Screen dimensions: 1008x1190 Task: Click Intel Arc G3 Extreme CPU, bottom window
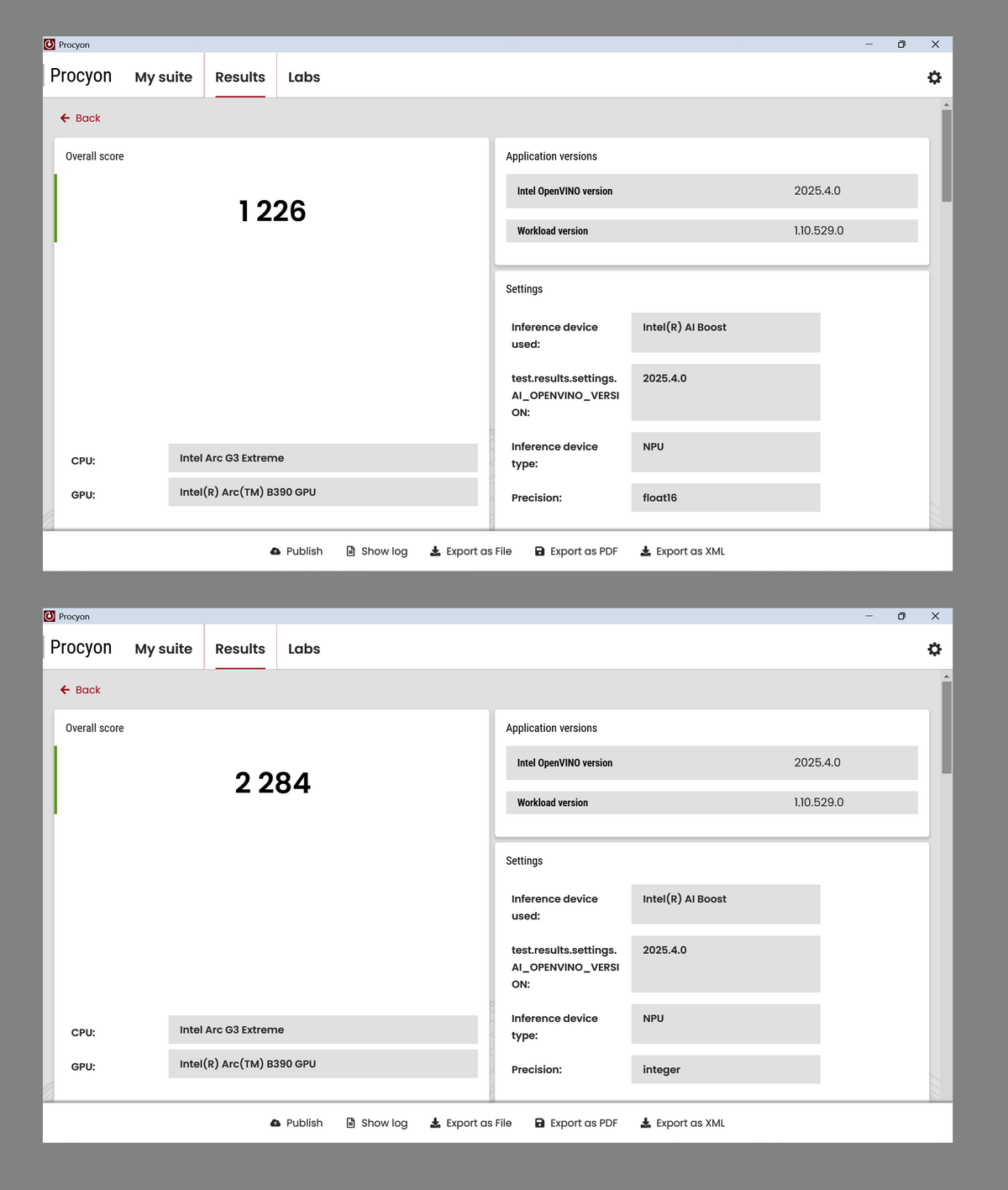click(x=323, y=1029)
